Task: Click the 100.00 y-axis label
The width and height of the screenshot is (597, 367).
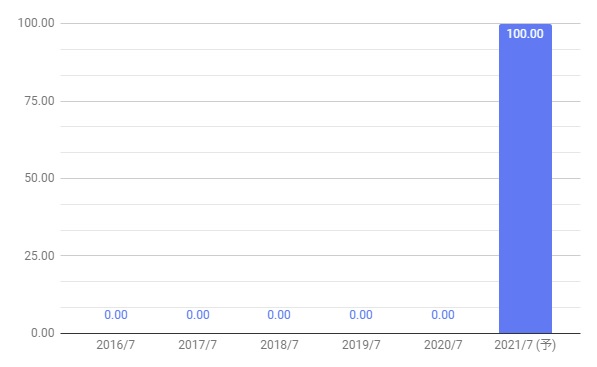Action: pyautogui.click(x=36, y=23)
